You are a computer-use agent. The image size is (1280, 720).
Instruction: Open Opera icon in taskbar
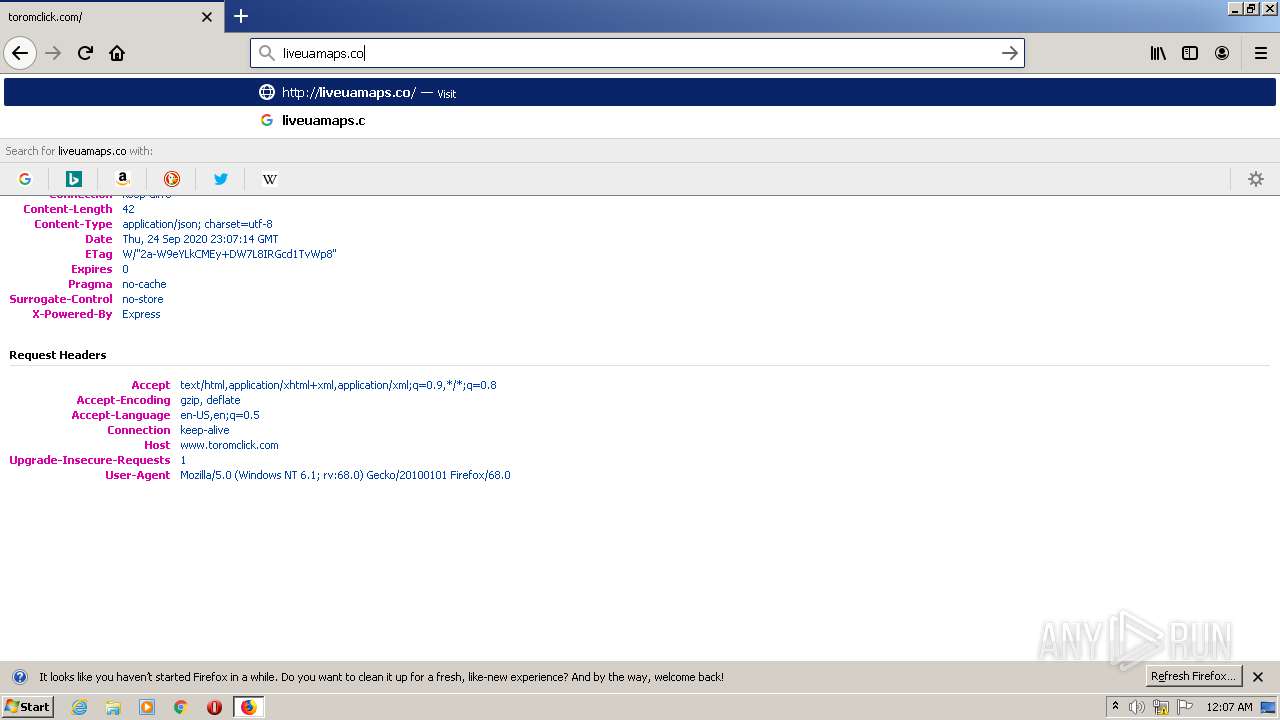[x=214, y=707]
